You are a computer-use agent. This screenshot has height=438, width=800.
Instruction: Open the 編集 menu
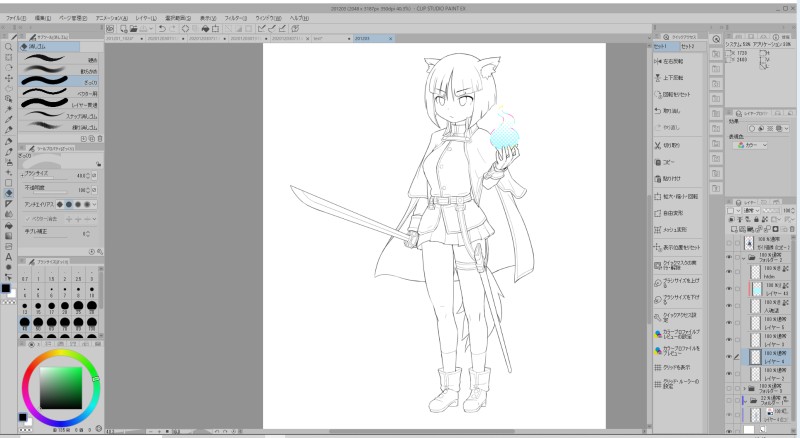pyautogui.click(x=43, y=18)
